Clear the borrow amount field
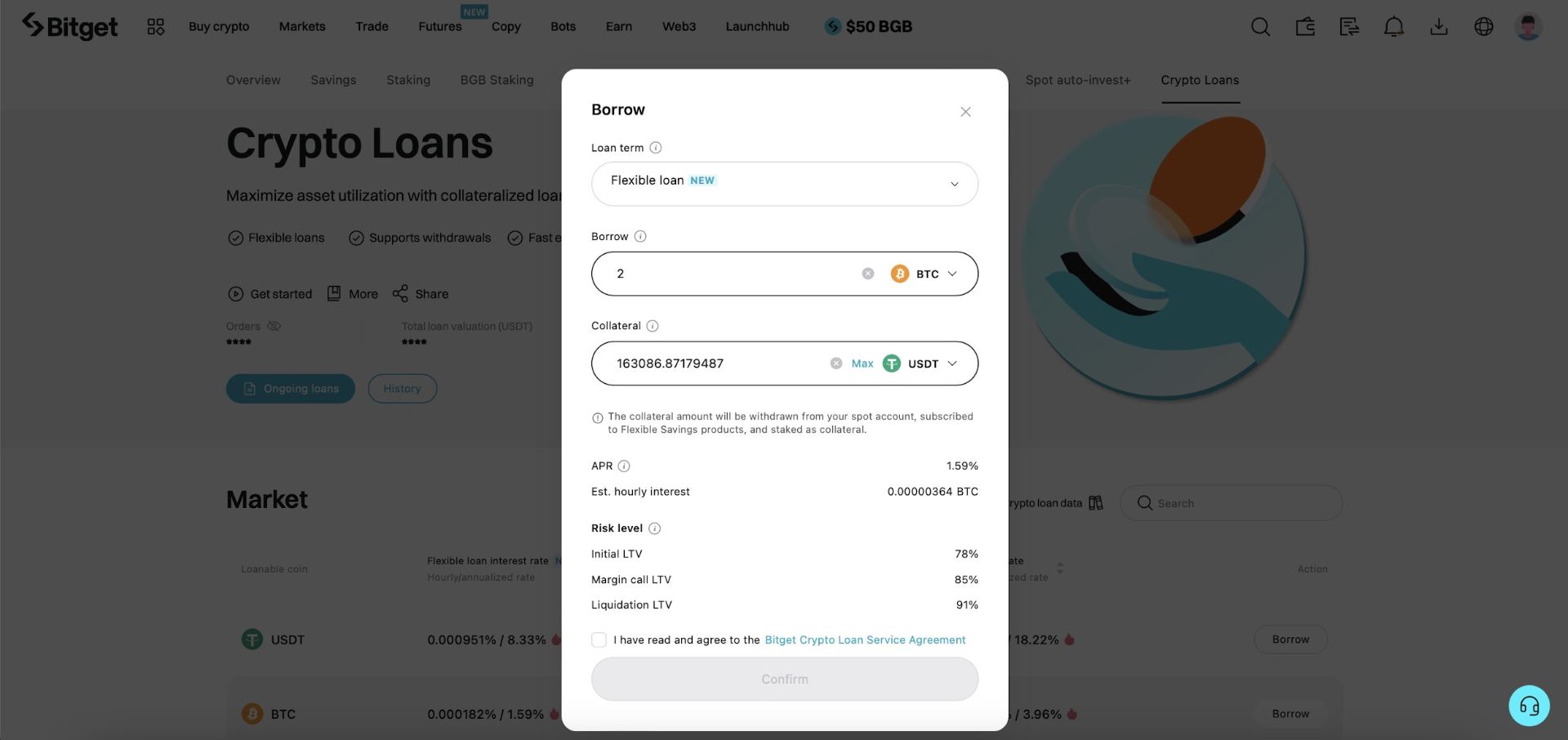 (x=868, y=274)
